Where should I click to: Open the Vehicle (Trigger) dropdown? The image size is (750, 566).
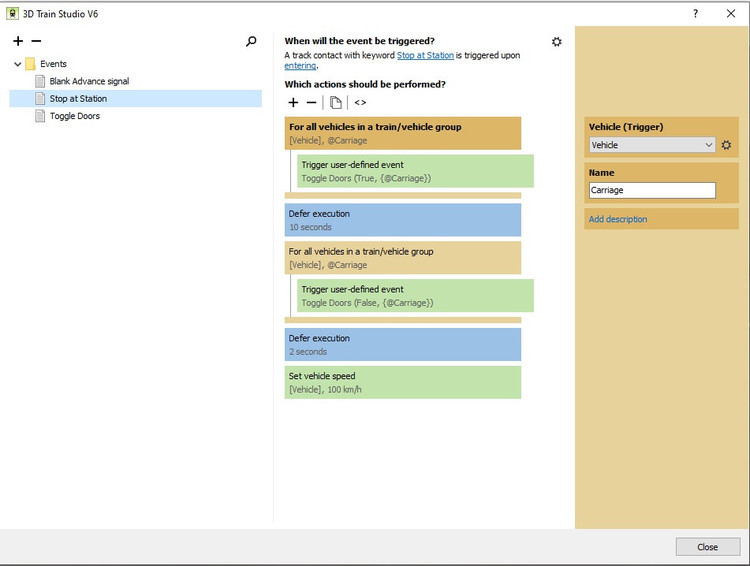point(652,145)
